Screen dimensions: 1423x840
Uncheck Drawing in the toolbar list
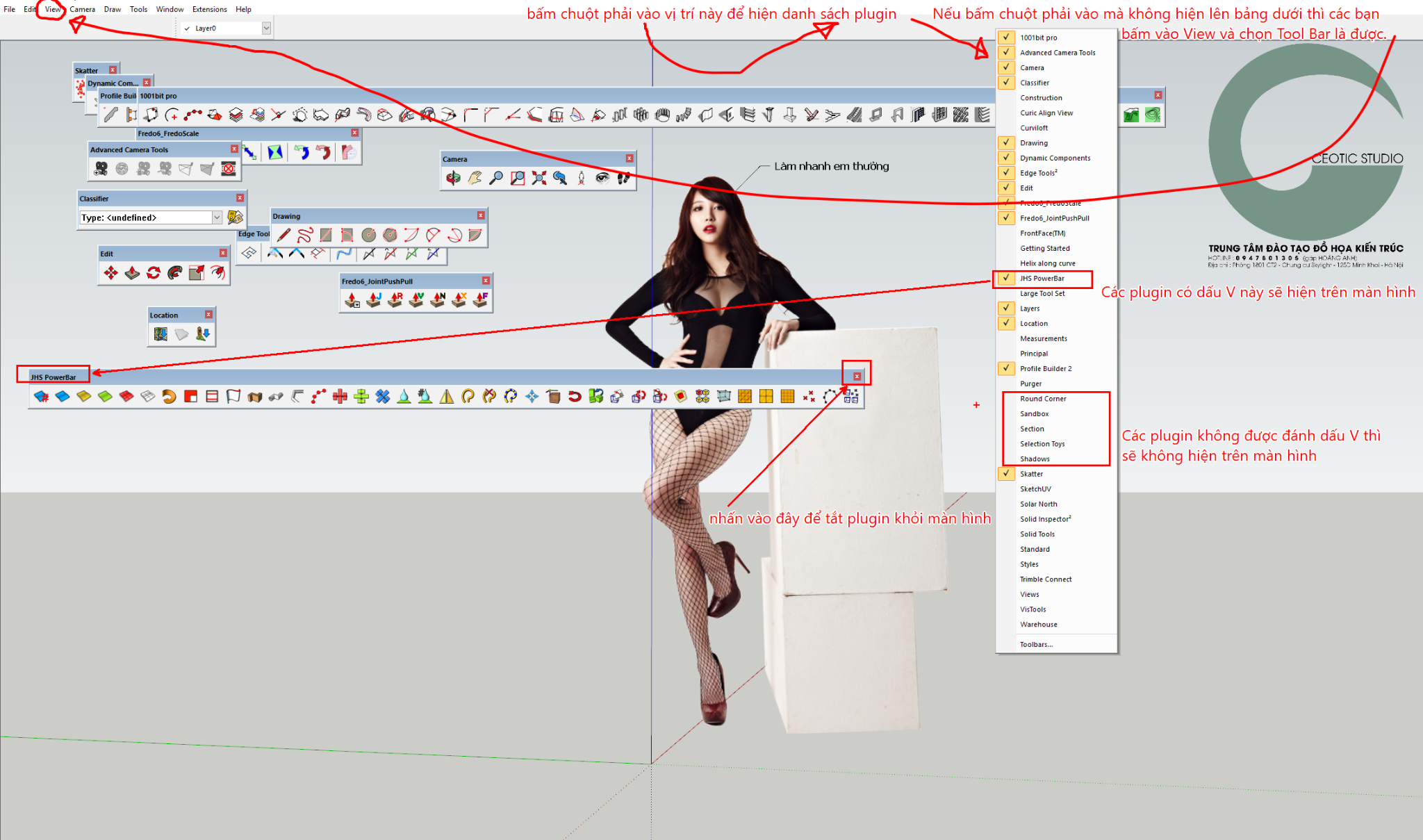click(x=1056, y=143)
